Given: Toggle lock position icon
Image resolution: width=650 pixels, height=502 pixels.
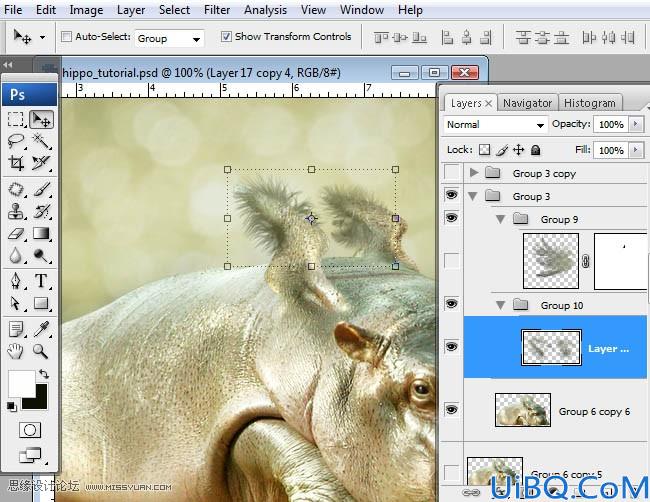Looking at the screenshot, I should pyautogui.click(x=519, y=150).
